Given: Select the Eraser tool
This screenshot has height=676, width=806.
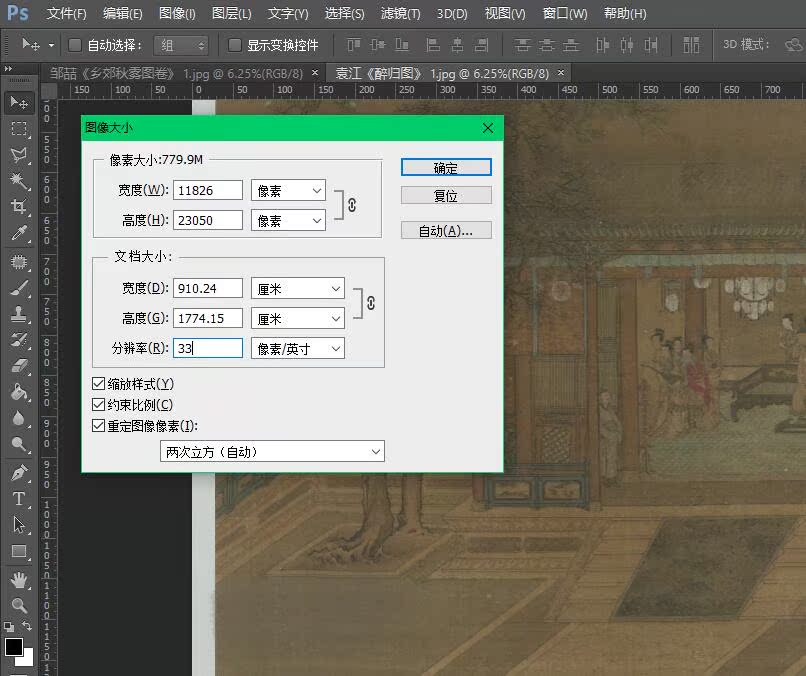Looking at the screenshot, I should pyautogui.click(x=19, y=366).
